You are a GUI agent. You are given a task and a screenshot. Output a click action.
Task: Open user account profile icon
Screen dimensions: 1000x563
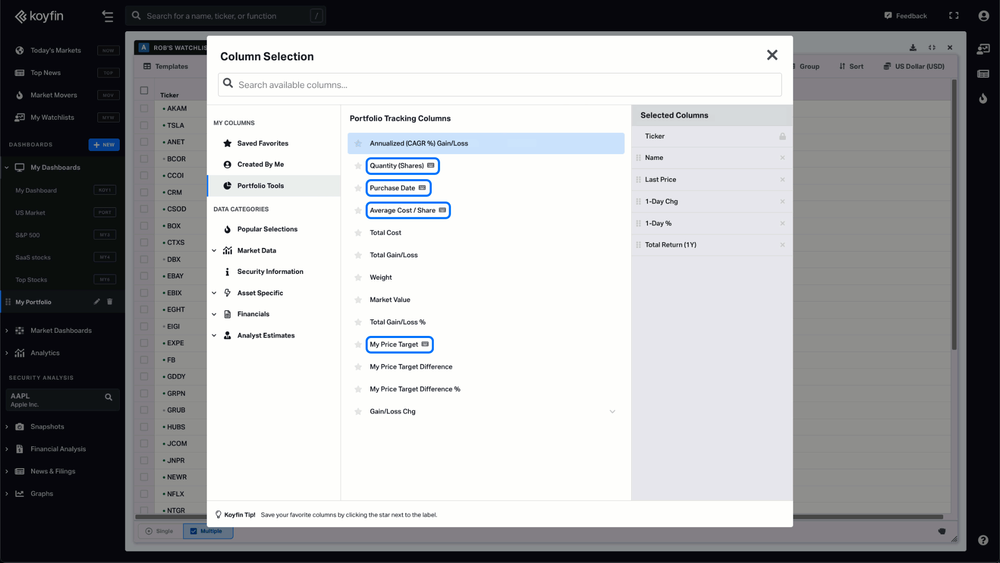pyautogui.click(x=983, y=16)
